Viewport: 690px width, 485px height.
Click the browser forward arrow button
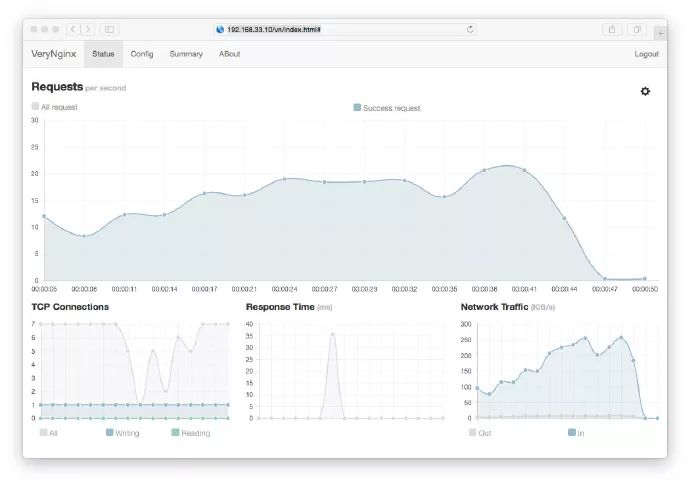point(87,30)
